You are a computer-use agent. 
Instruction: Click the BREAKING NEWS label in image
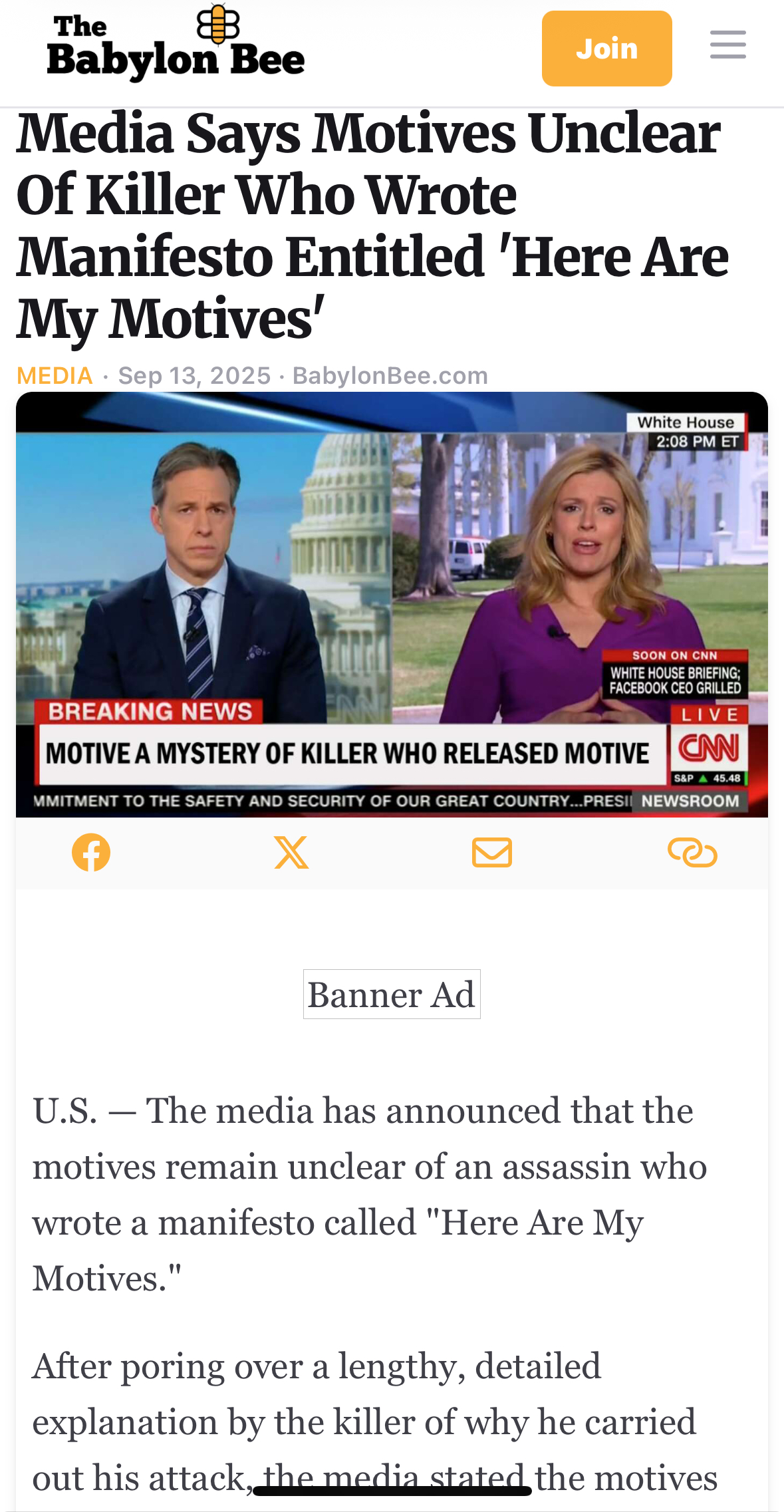click(150, 712)
